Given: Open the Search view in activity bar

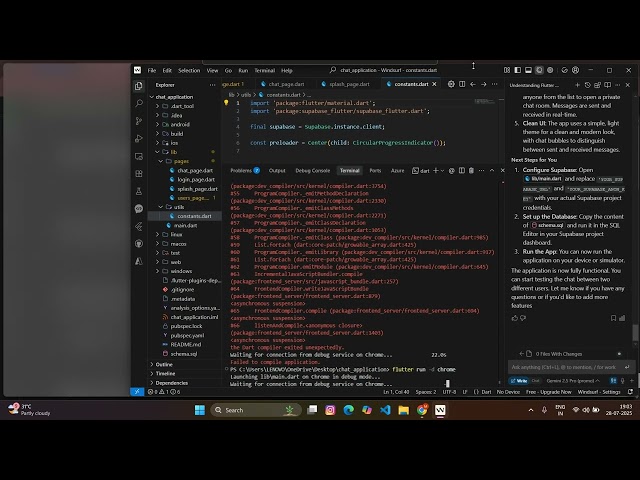Looking at the screenshot, I should [x=139, y=103].
